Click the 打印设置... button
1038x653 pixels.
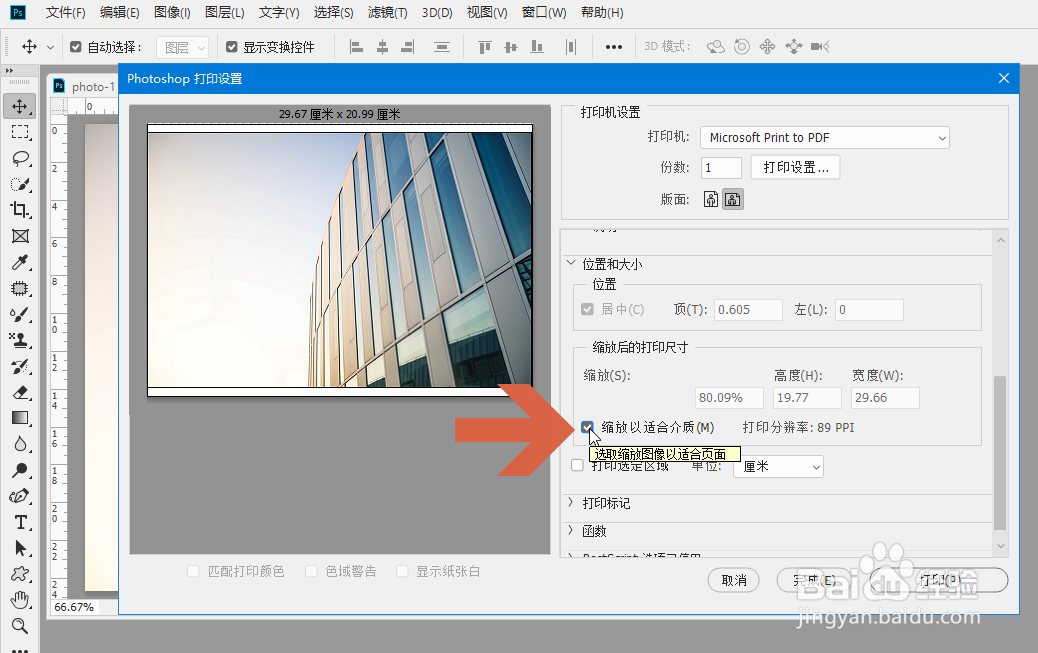coord(796,168)
